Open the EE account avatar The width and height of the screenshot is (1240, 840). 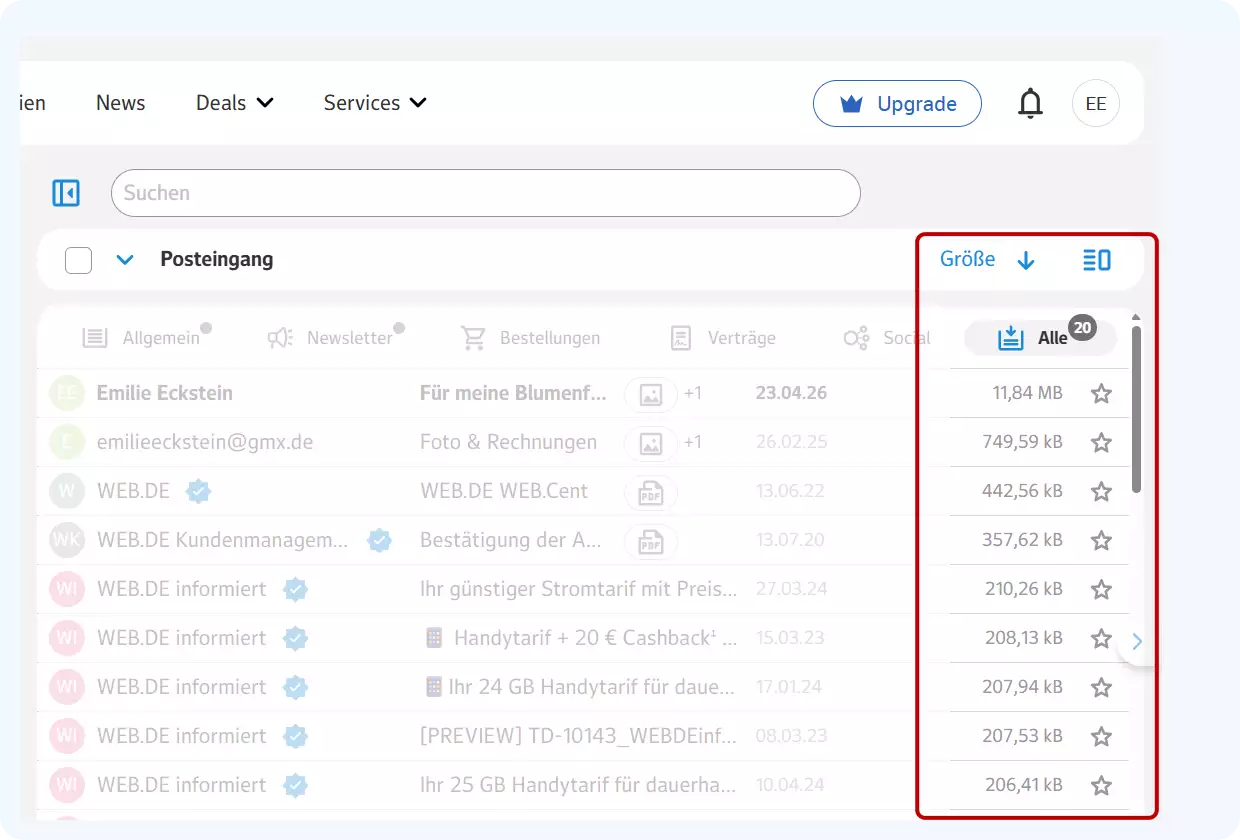[1096, 104]
